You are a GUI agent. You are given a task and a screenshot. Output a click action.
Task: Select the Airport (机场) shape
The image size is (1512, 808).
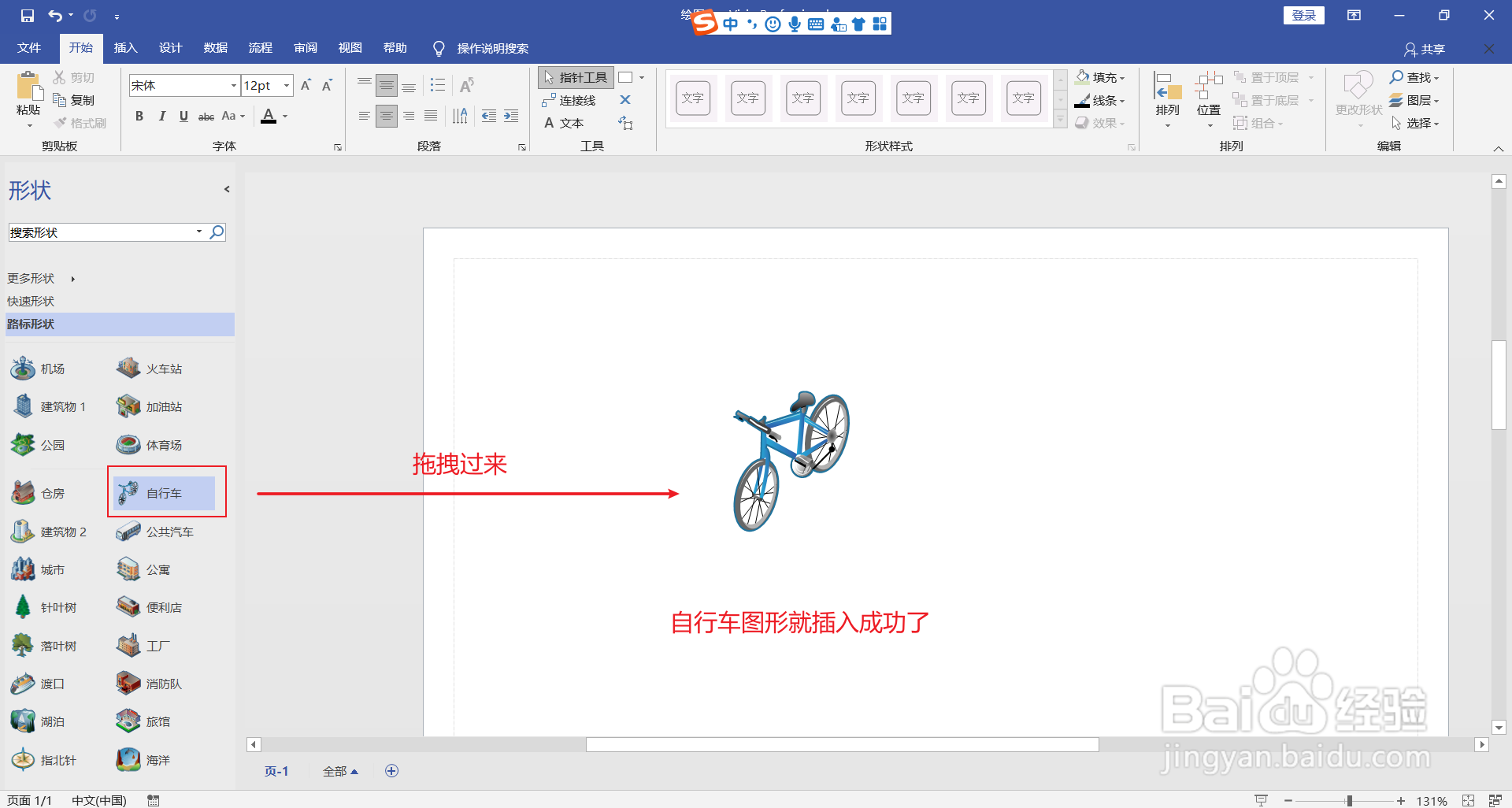coord(39,369)
